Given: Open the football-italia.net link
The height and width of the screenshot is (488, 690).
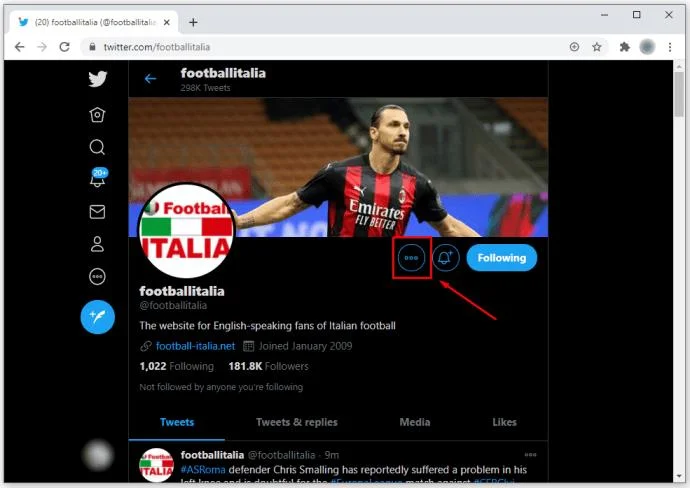Looking at the screenshot, I should [195, 346].
